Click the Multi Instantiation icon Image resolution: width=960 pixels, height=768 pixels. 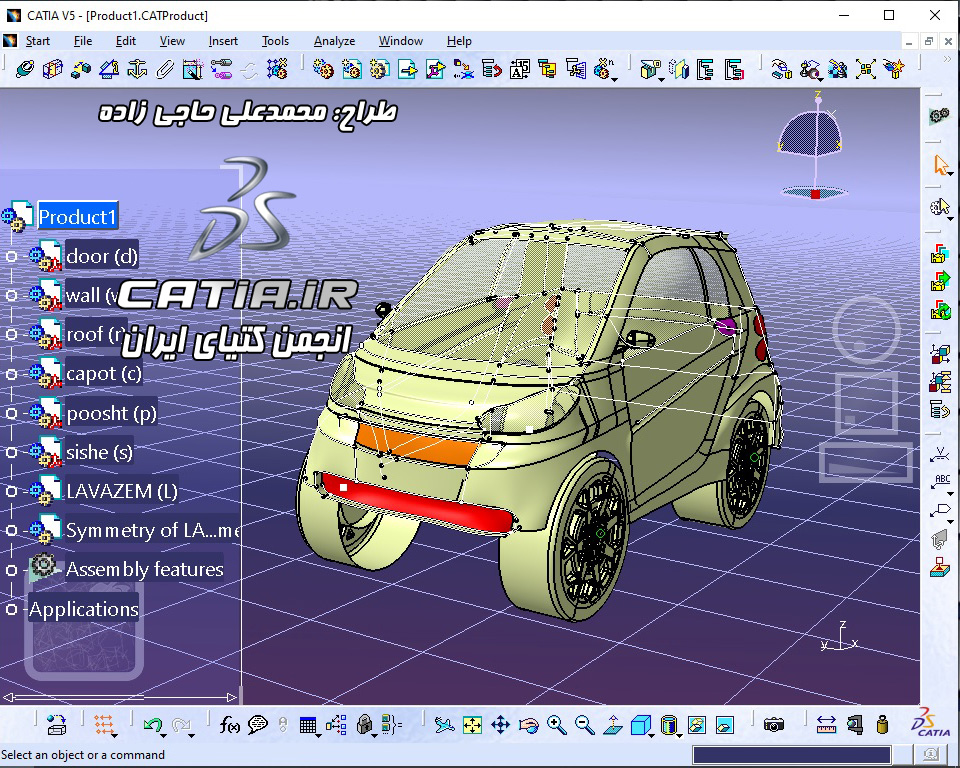point(602,69)
